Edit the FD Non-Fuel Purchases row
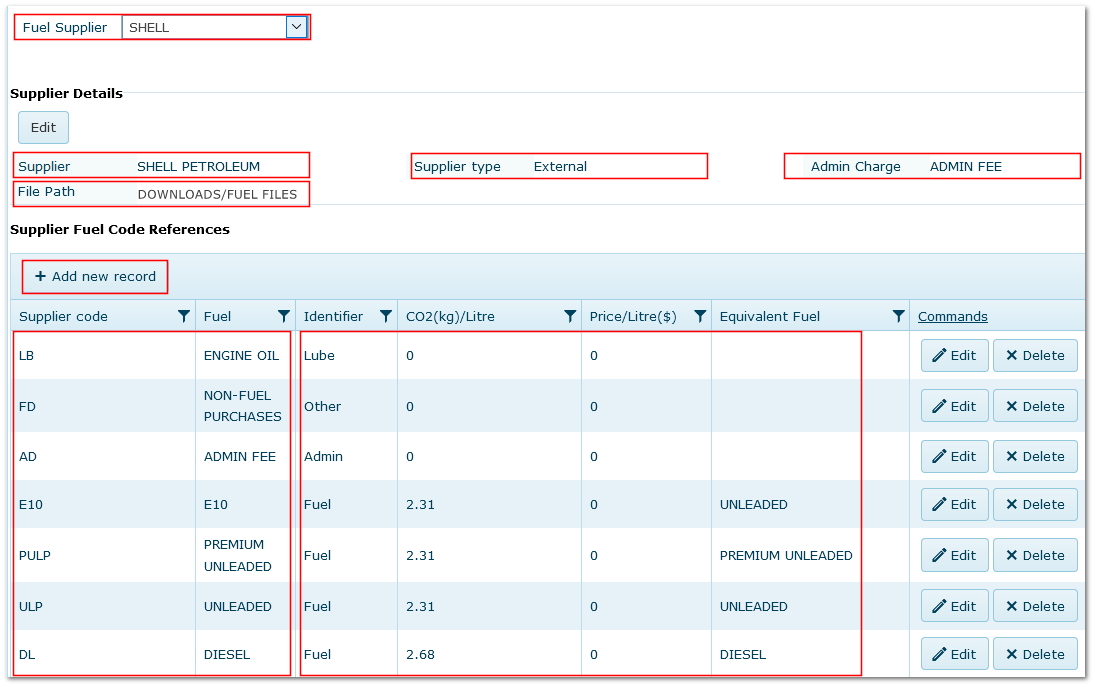 tap(955, 406)
